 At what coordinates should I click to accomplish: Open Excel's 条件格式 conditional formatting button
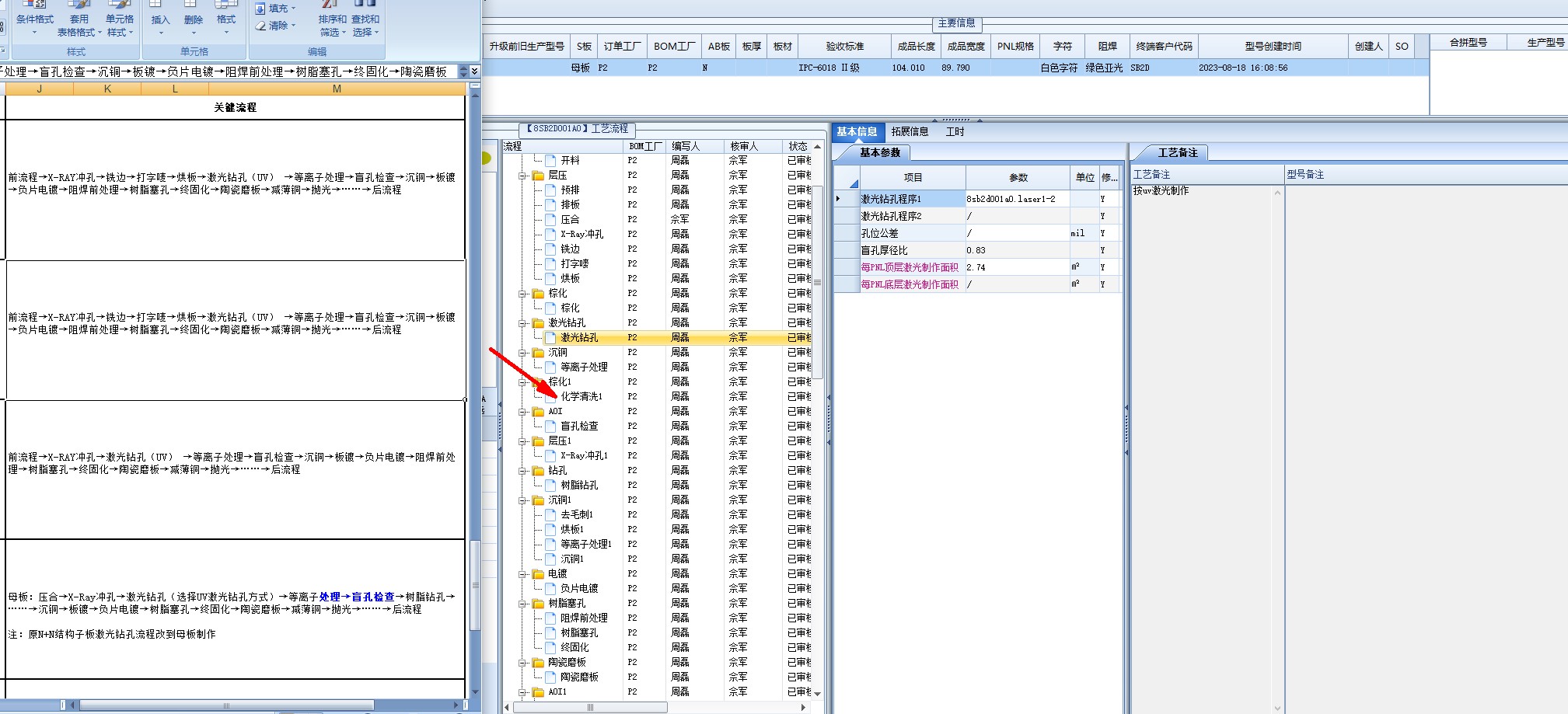[x=35, y=19]
